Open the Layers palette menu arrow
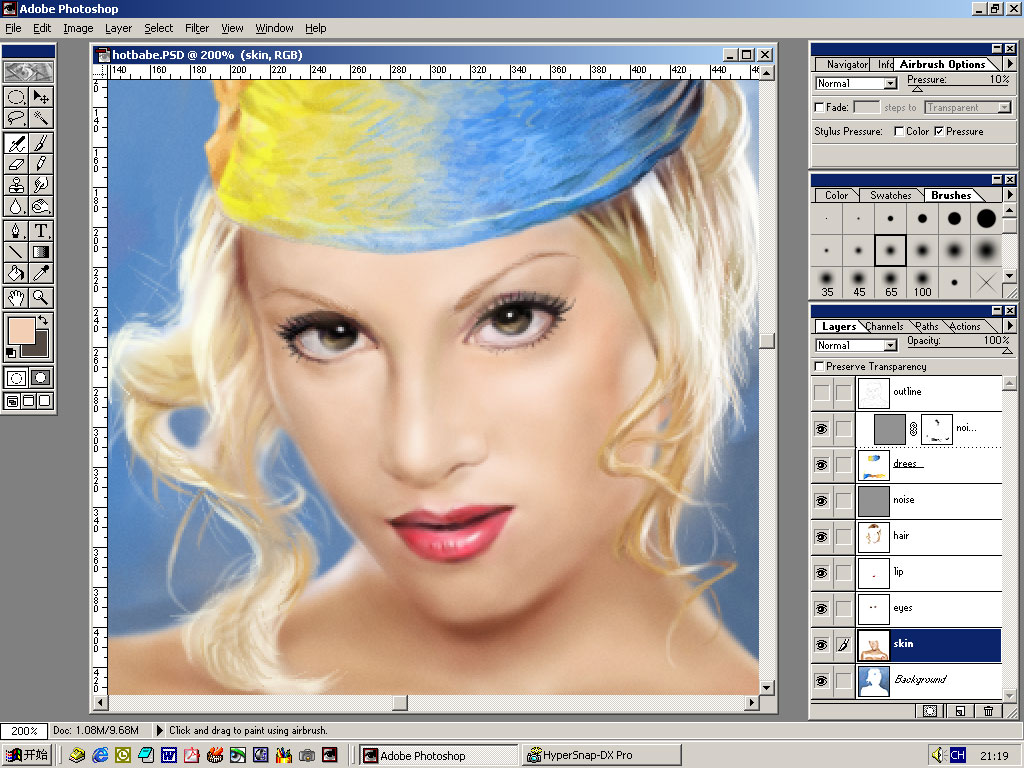1024x768 pixels. tap(1010, 325)
